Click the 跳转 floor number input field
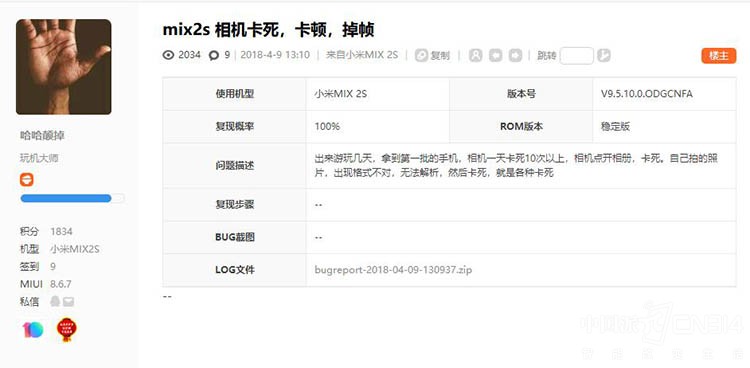Viewport: 750px width, 368px height. (x=576, y=56)
